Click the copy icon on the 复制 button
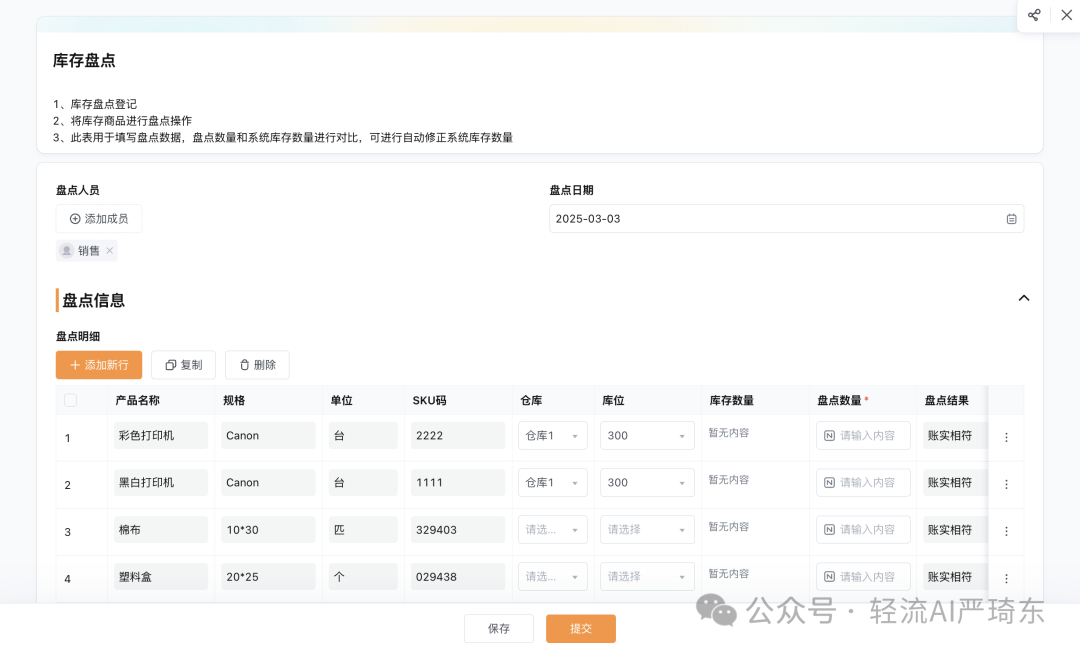Image resolution: width=1080 pixels, height=654 pixels. point(169,364)
